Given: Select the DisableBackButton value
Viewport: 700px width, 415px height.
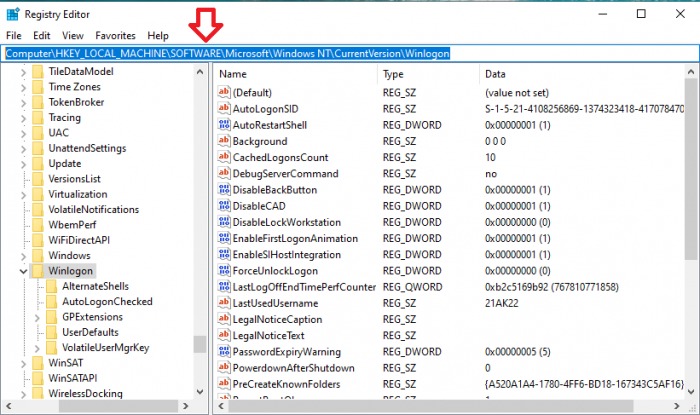Looking at the screenshot, I should 275,190.
